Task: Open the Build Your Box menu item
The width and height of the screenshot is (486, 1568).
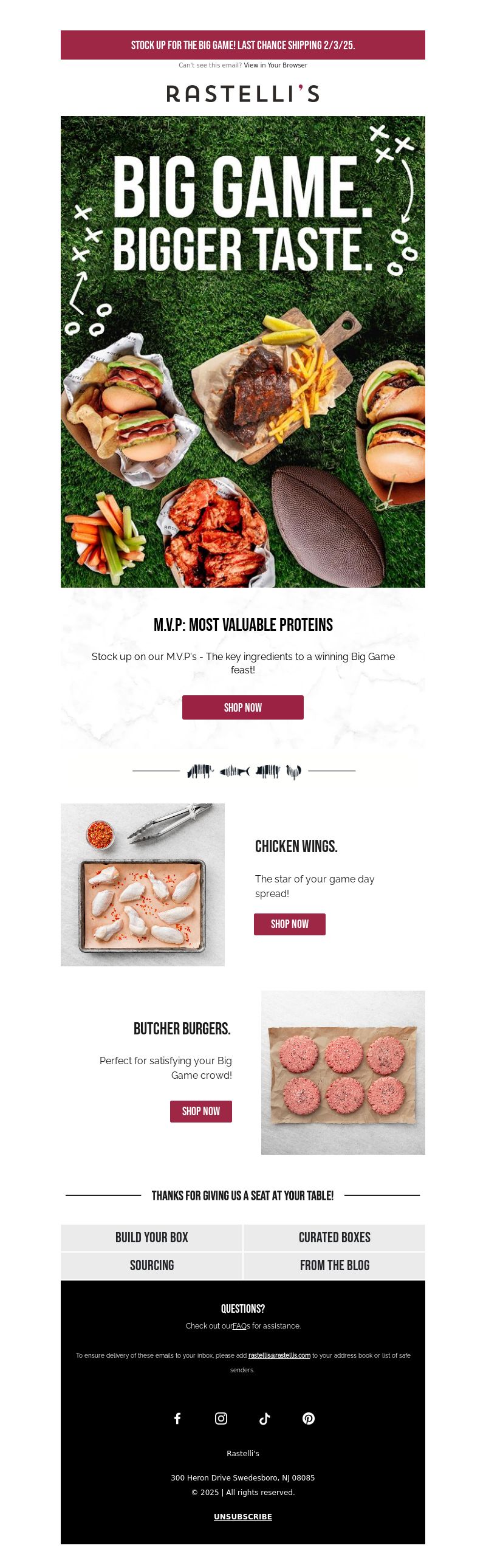Action: (151, 1237)
